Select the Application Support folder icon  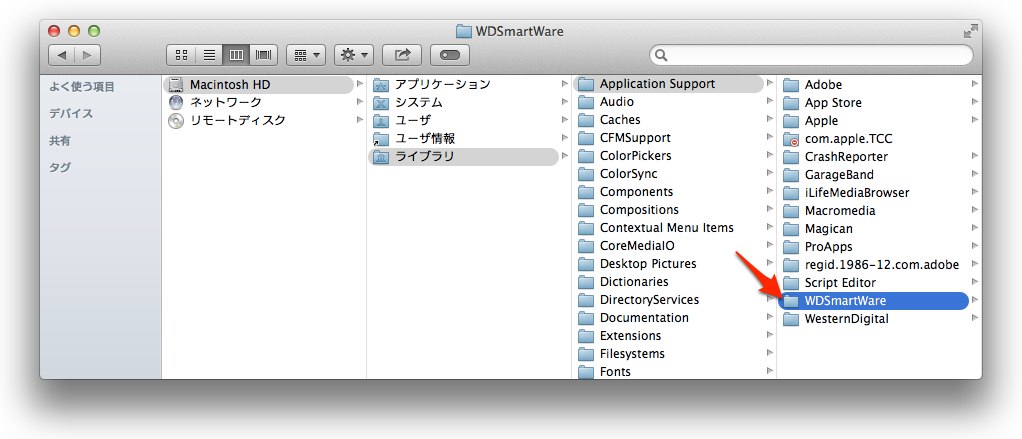tap(586, 84)
